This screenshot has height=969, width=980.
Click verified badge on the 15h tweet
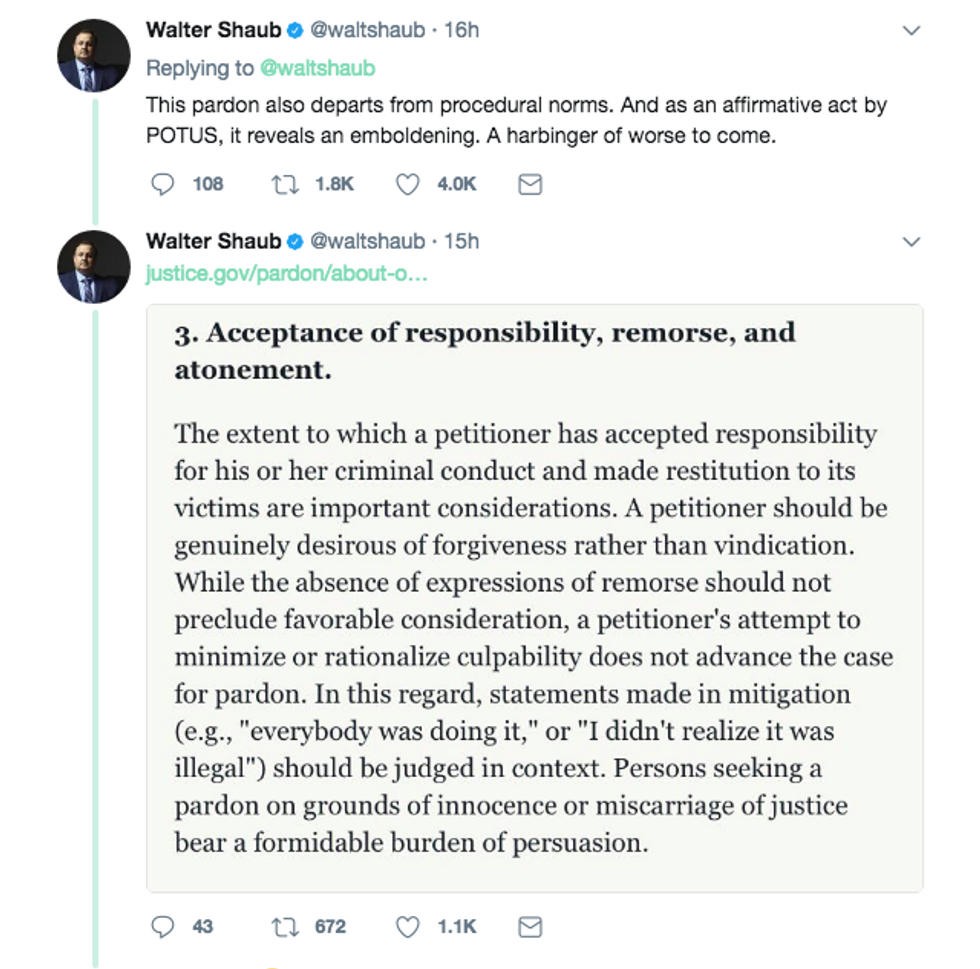[x=295, y=241]
